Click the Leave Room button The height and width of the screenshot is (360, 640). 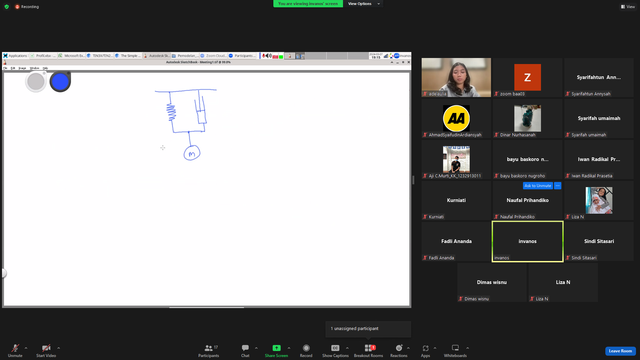(x=620, y=351)
